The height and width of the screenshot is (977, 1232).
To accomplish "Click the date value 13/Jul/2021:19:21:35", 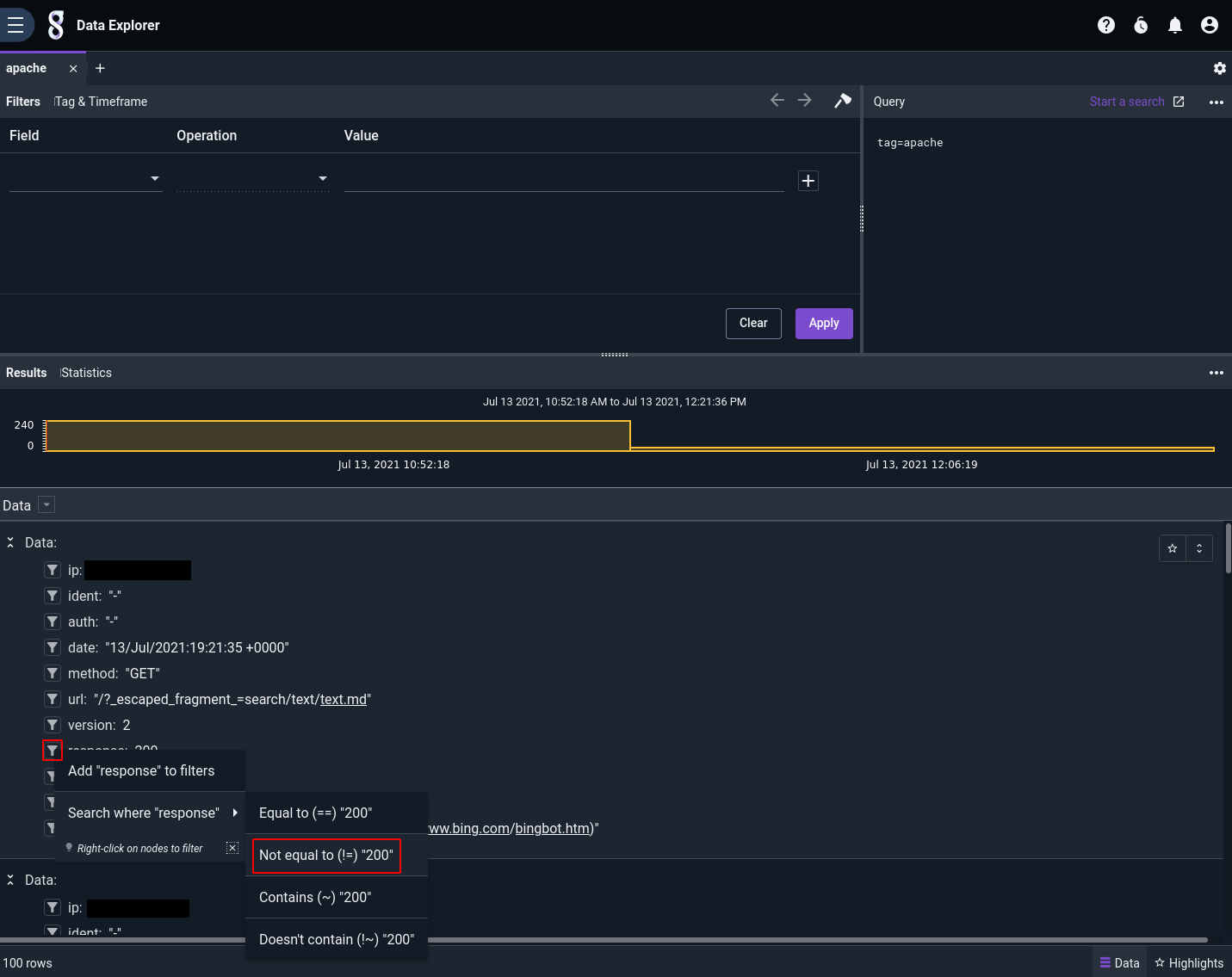I will tap(197, 647).
